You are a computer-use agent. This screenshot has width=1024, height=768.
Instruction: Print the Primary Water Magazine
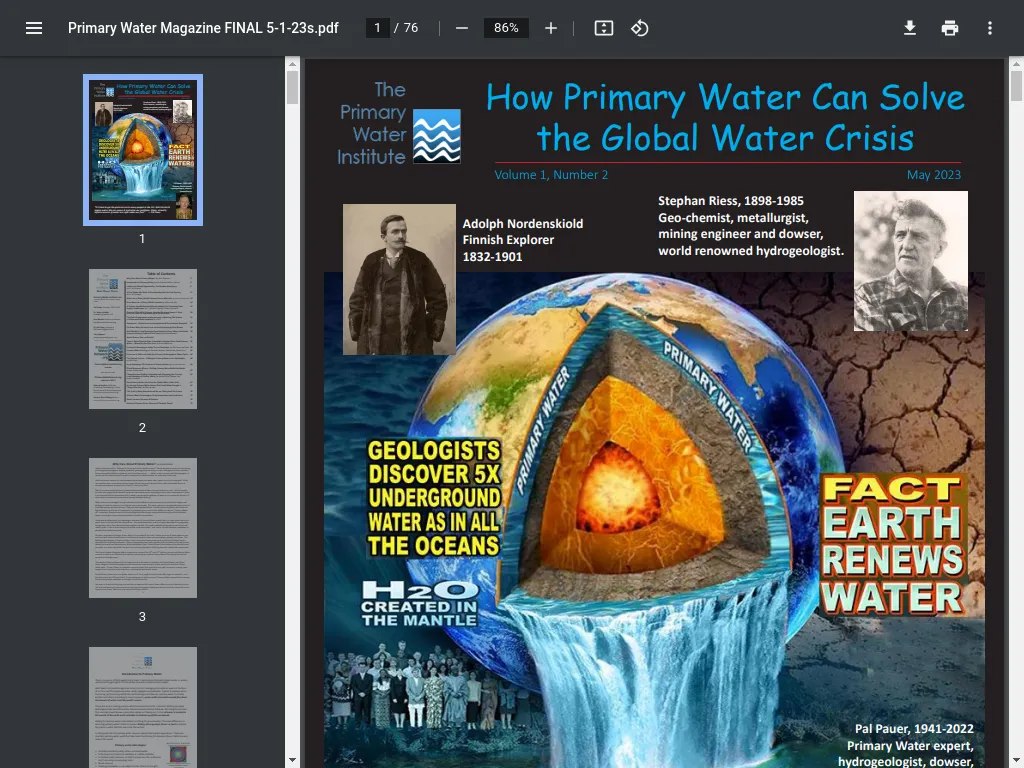(x=950, y=28)
